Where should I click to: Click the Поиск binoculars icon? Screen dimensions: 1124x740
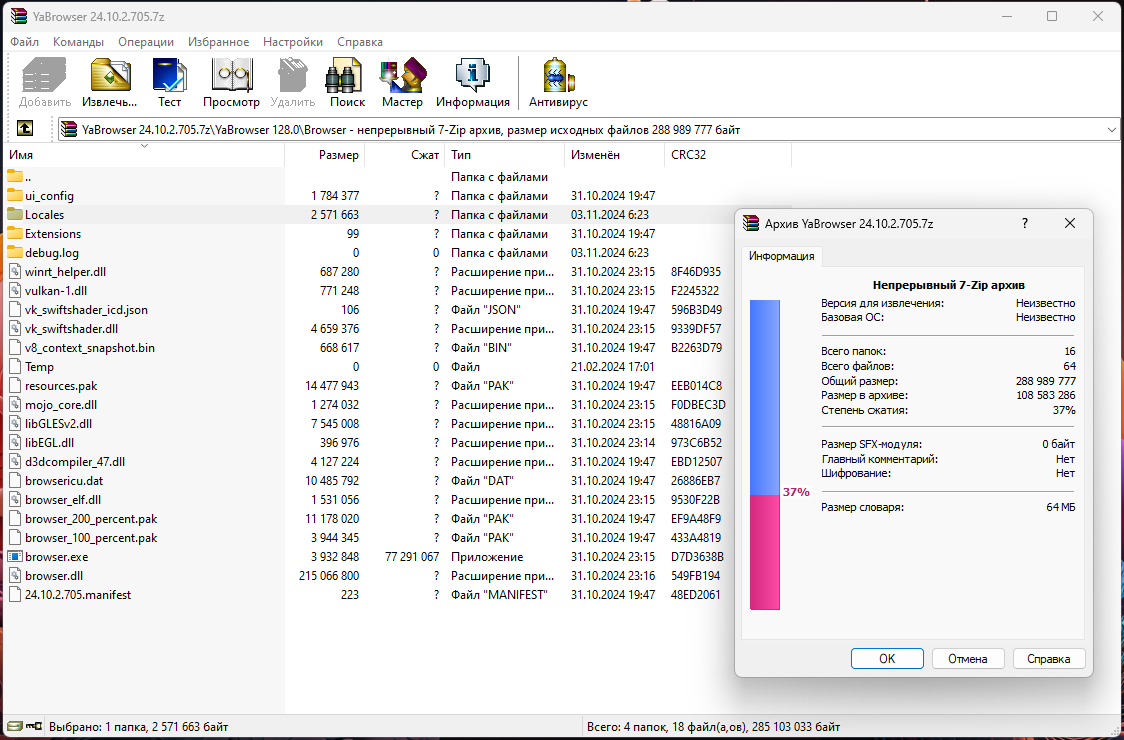pyautogui.click(x=347, y=76)
